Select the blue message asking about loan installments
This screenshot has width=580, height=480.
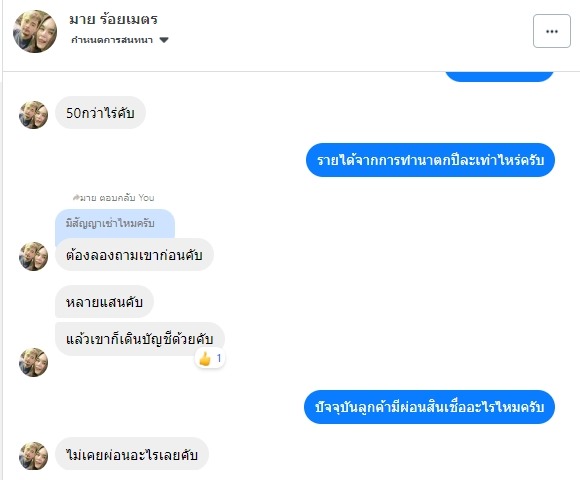click(x=429, y=407)
